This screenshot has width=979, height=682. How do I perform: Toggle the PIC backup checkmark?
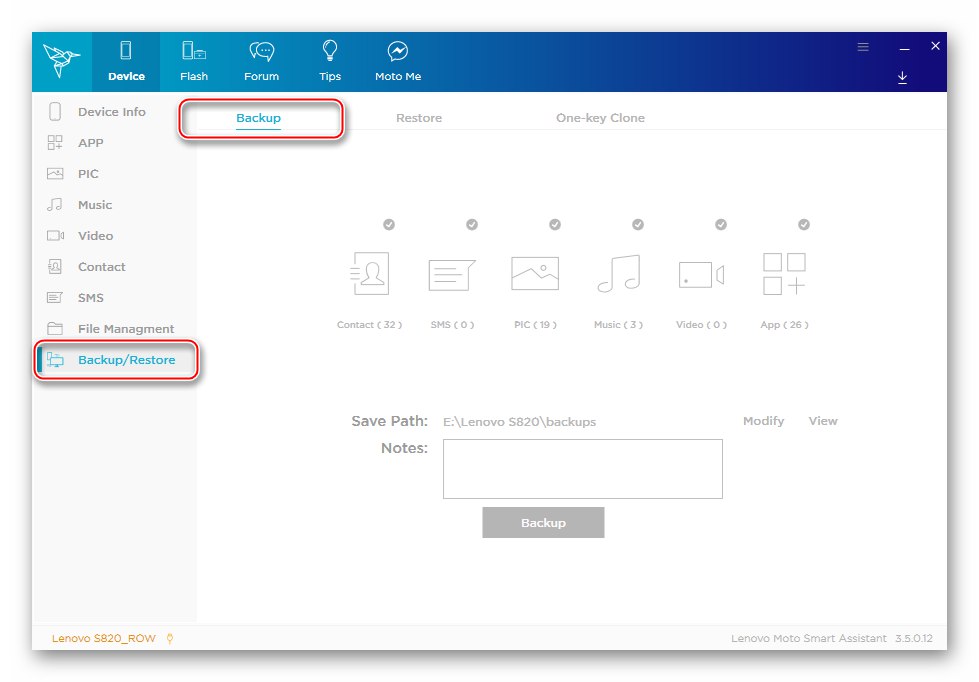(555, 224)
